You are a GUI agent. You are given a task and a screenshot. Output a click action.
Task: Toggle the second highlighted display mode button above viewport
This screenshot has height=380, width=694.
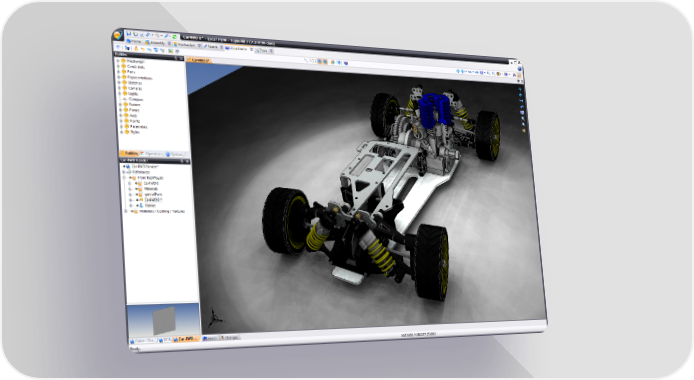[325, 62]
